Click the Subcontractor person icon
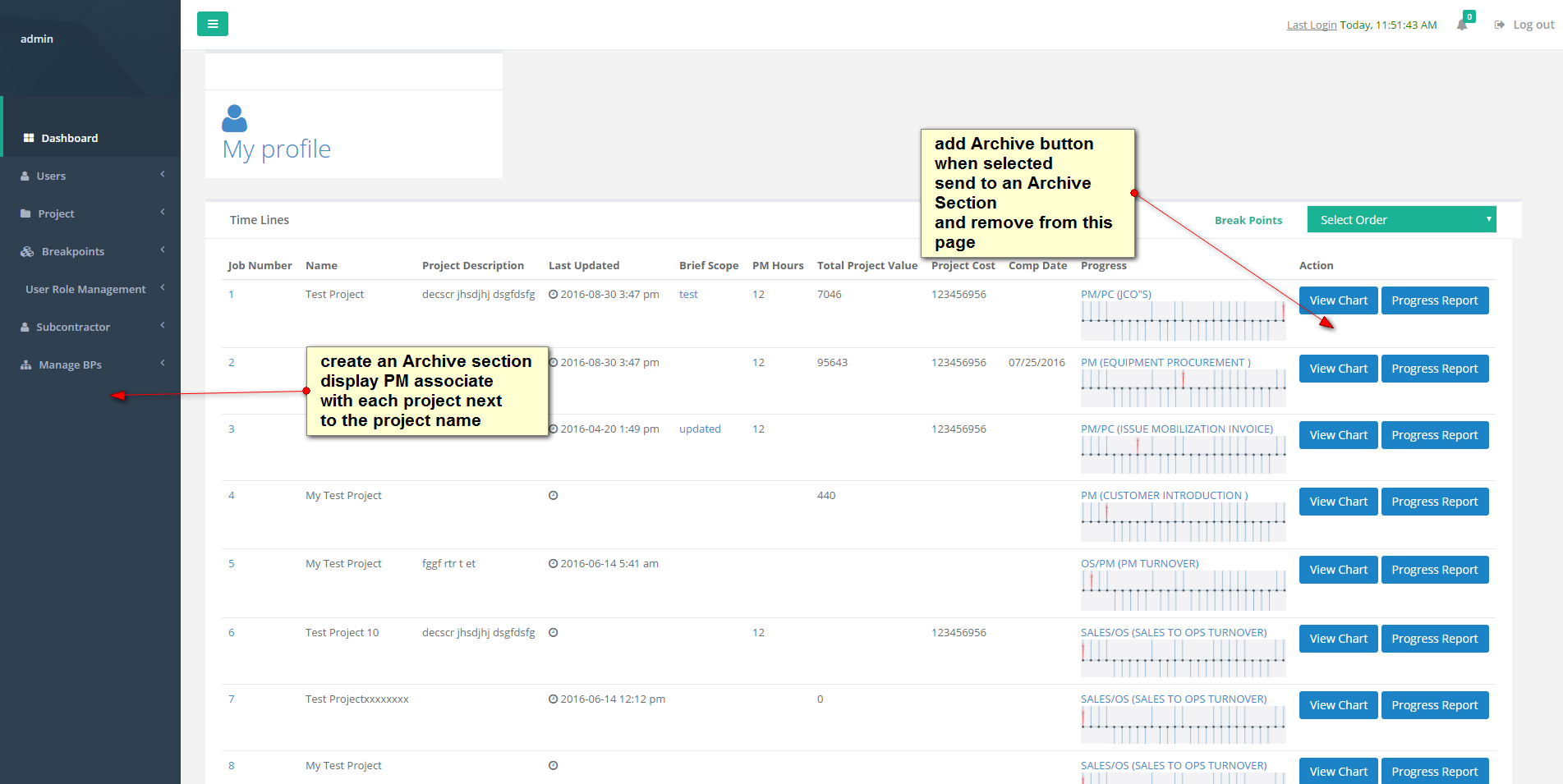This screenshot has height=784, width=1563. click(x=25, y=327)
